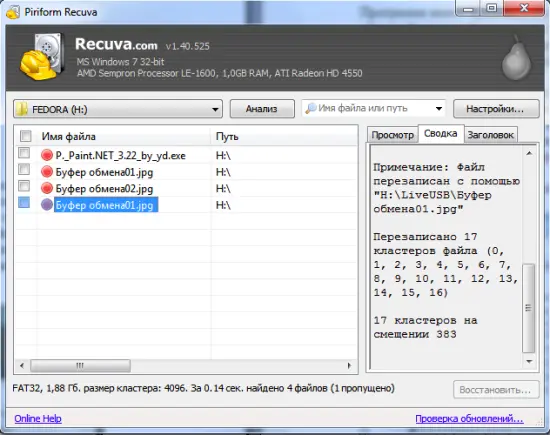Viewport: 550px width, 435px height.
Task: Open the Online Help link
Action: 38,419
